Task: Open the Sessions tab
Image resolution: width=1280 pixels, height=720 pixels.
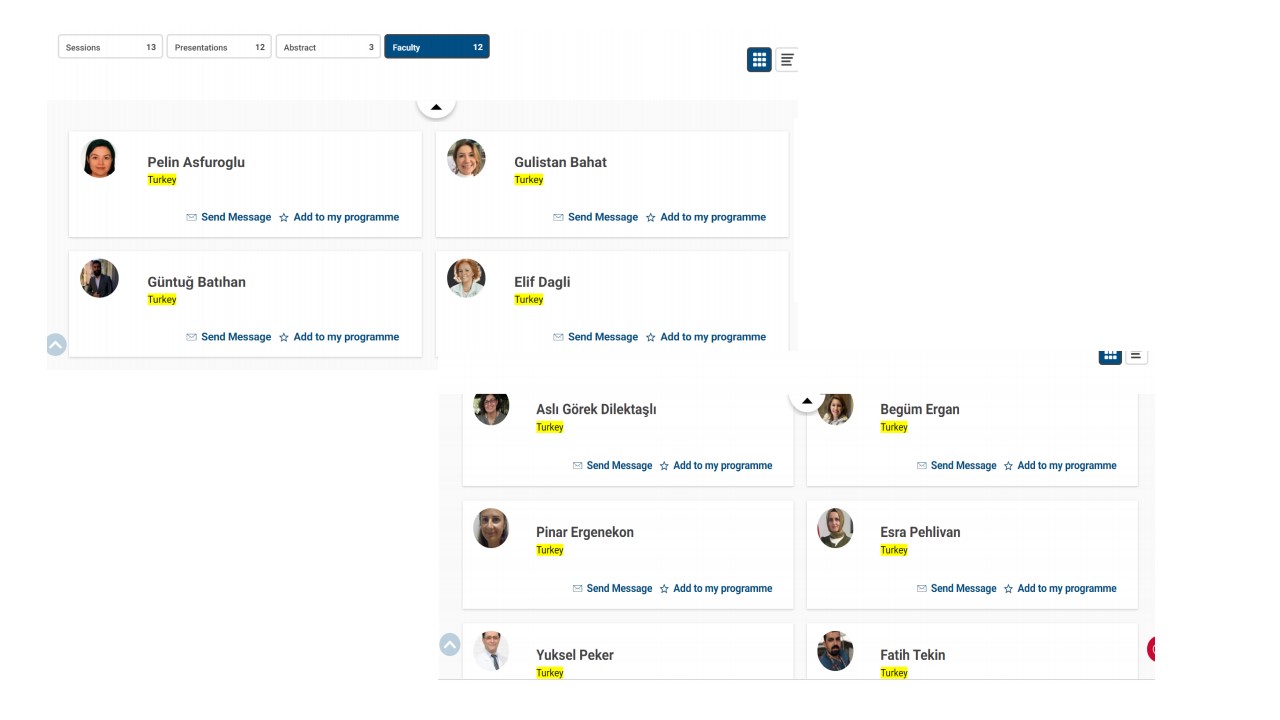Action: (x=110, y=47)
